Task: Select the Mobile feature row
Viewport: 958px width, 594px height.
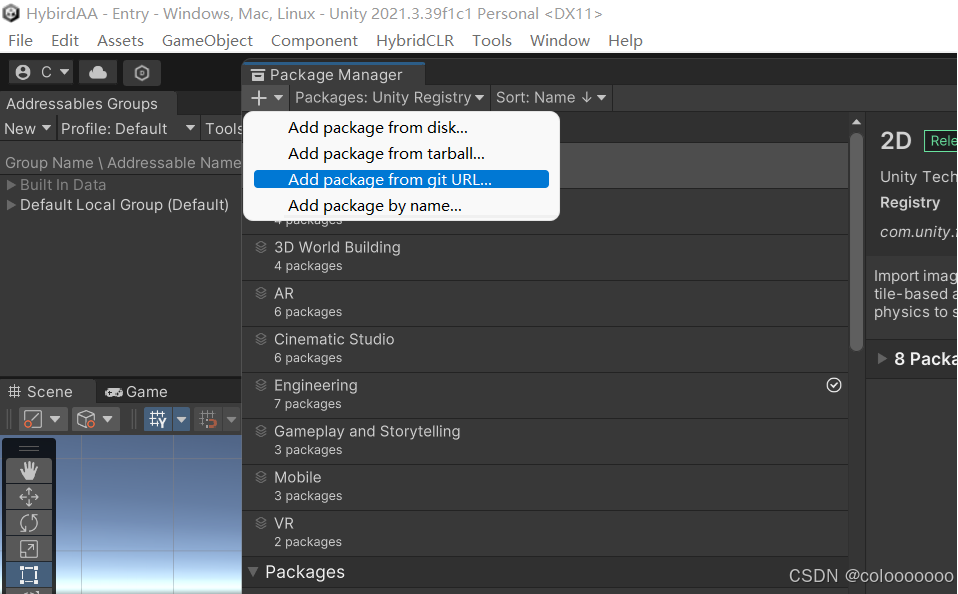Action: coord(545,487)
